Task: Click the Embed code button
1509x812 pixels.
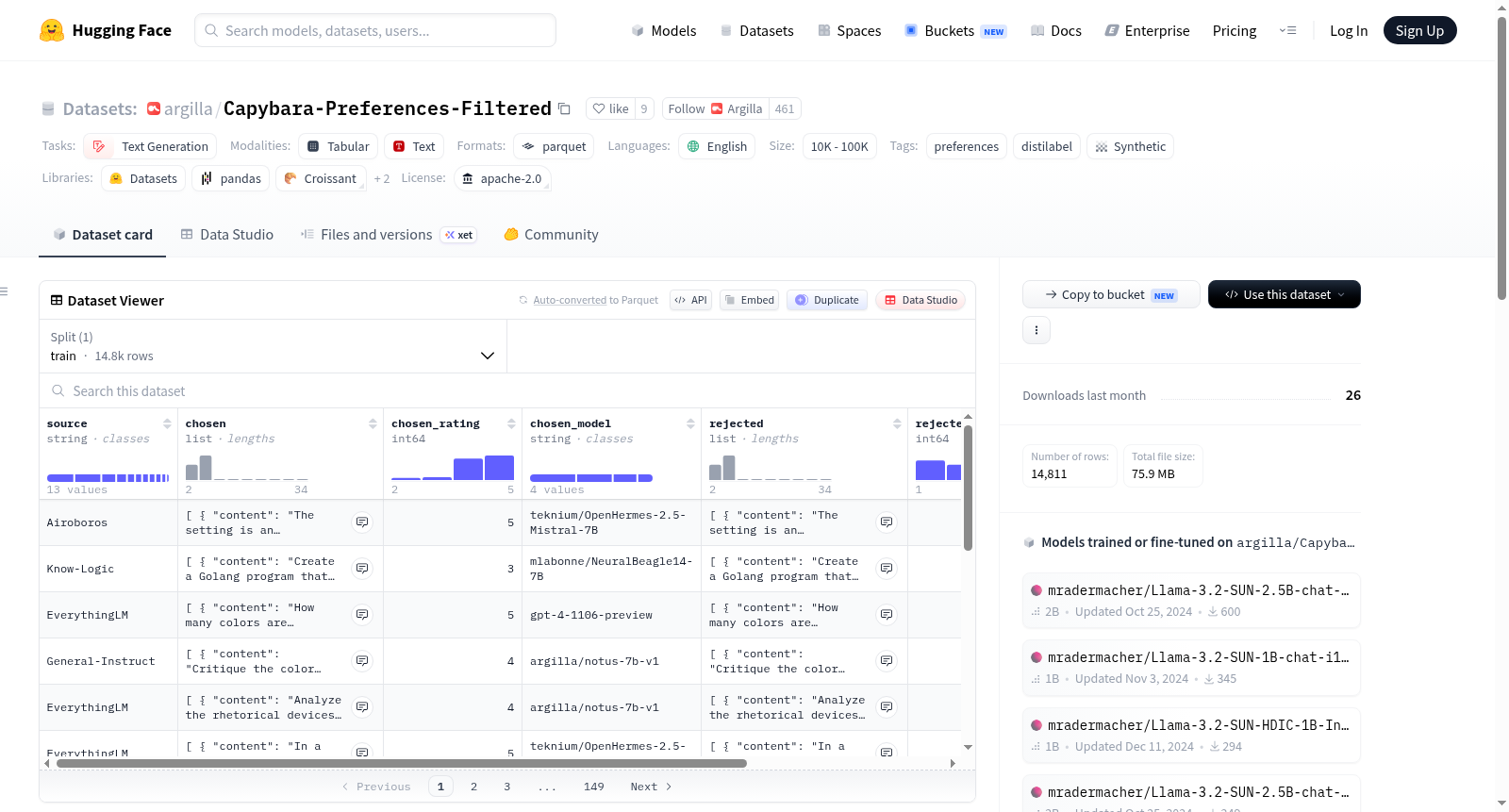Action: coord(749,300)
